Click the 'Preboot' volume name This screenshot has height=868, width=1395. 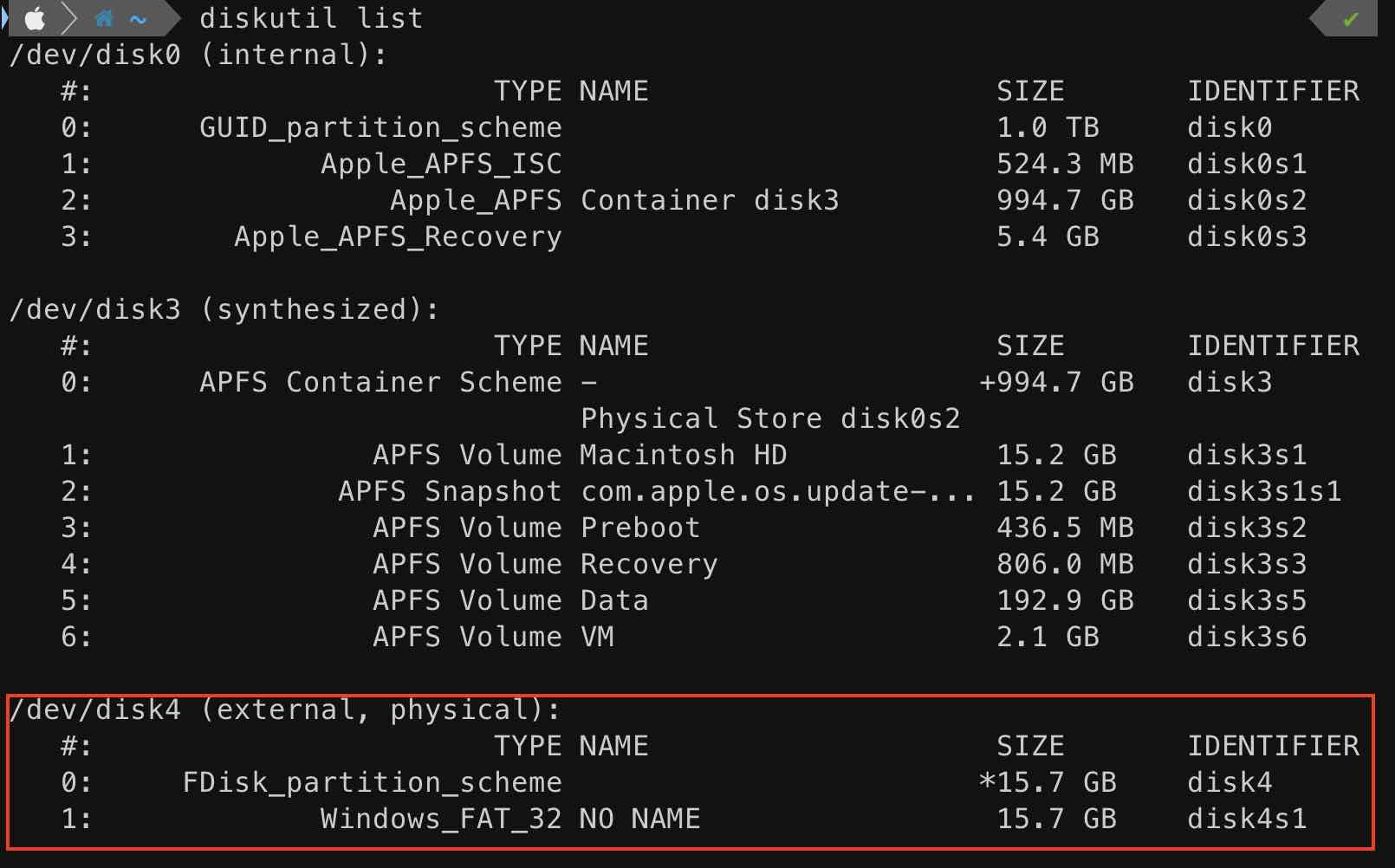[x=640, y=528]
